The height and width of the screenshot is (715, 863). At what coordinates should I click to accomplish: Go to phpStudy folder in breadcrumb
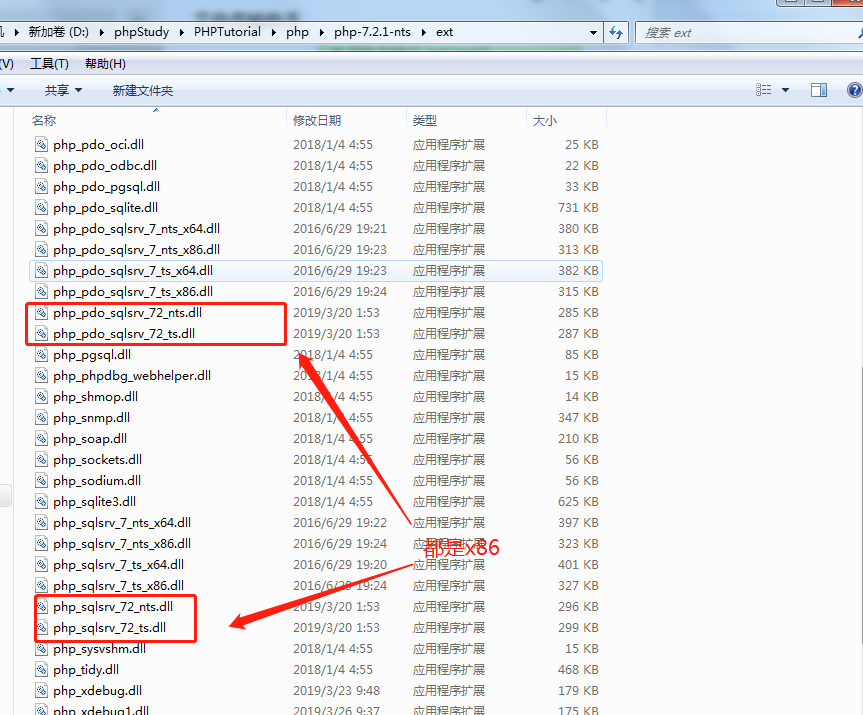141,32
